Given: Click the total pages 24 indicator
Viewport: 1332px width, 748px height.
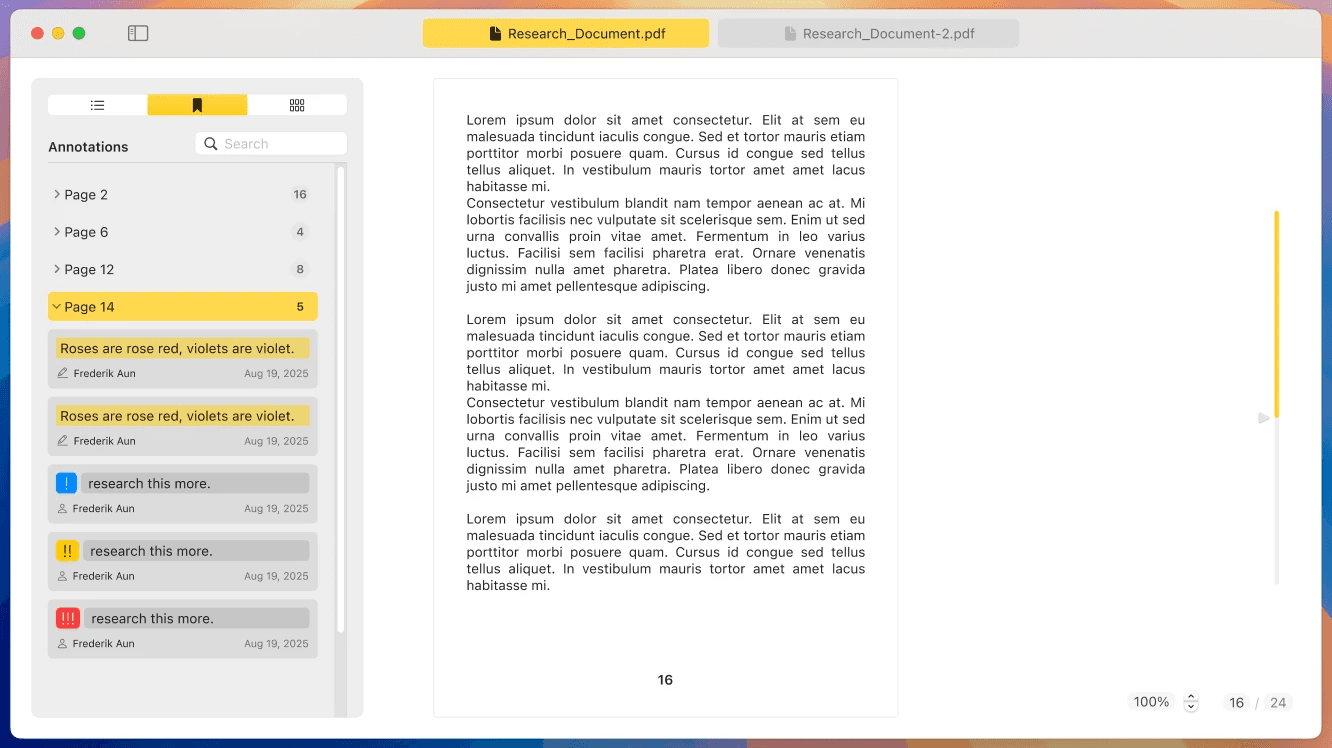Looking at the screenshot, I should [1278, 703].
